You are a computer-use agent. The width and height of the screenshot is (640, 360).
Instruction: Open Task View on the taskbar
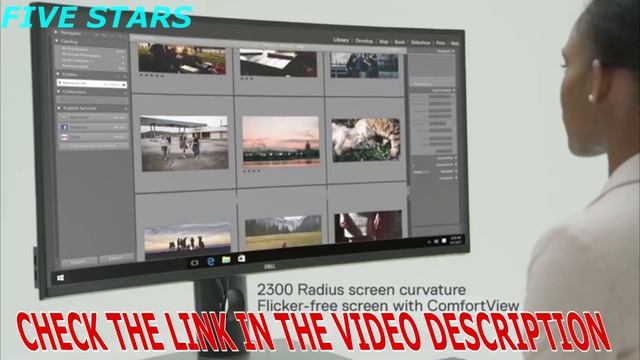(194, 262)
